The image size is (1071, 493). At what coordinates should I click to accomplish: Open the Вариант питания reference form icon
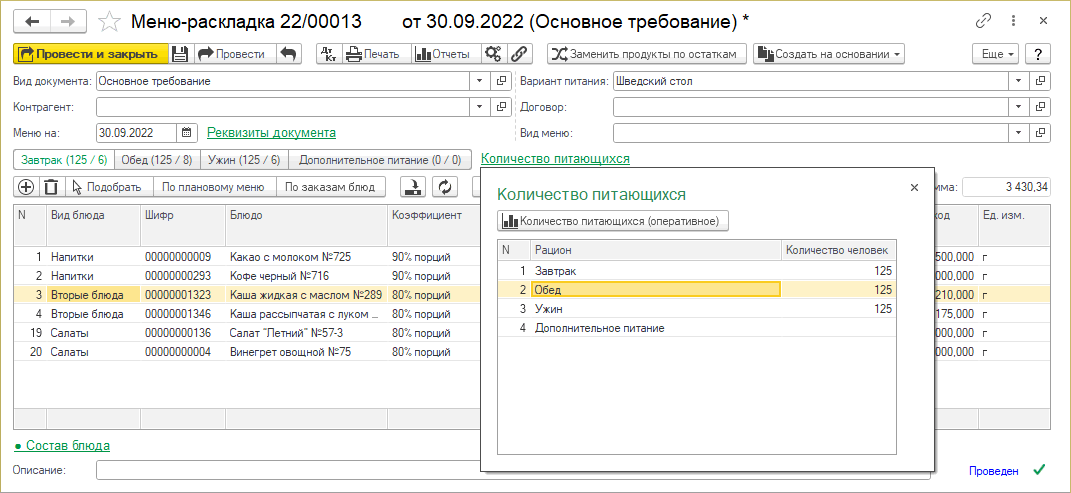click(x=1040, y=81)
